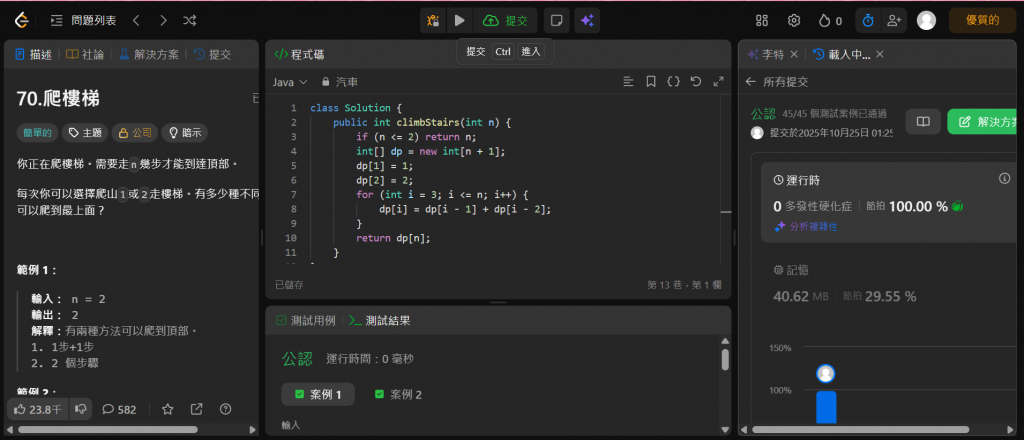Like the problem thumbs up 23.8千
The image size is (1024, 440).
[x=37, y=409]
